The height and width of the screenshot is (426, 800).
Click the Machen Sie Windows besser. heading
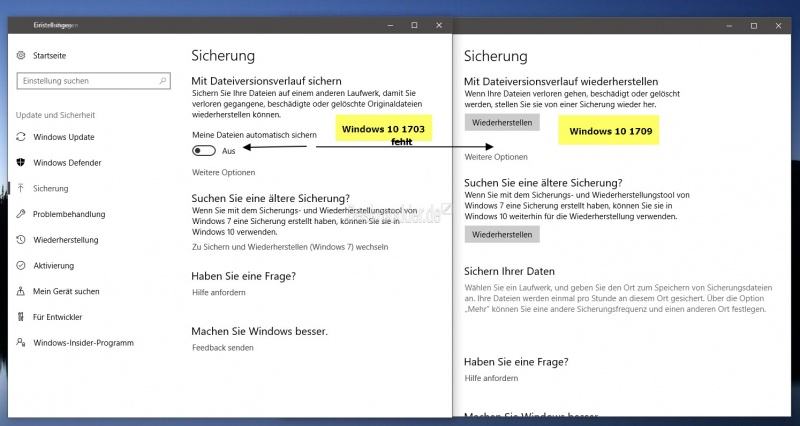259,332
